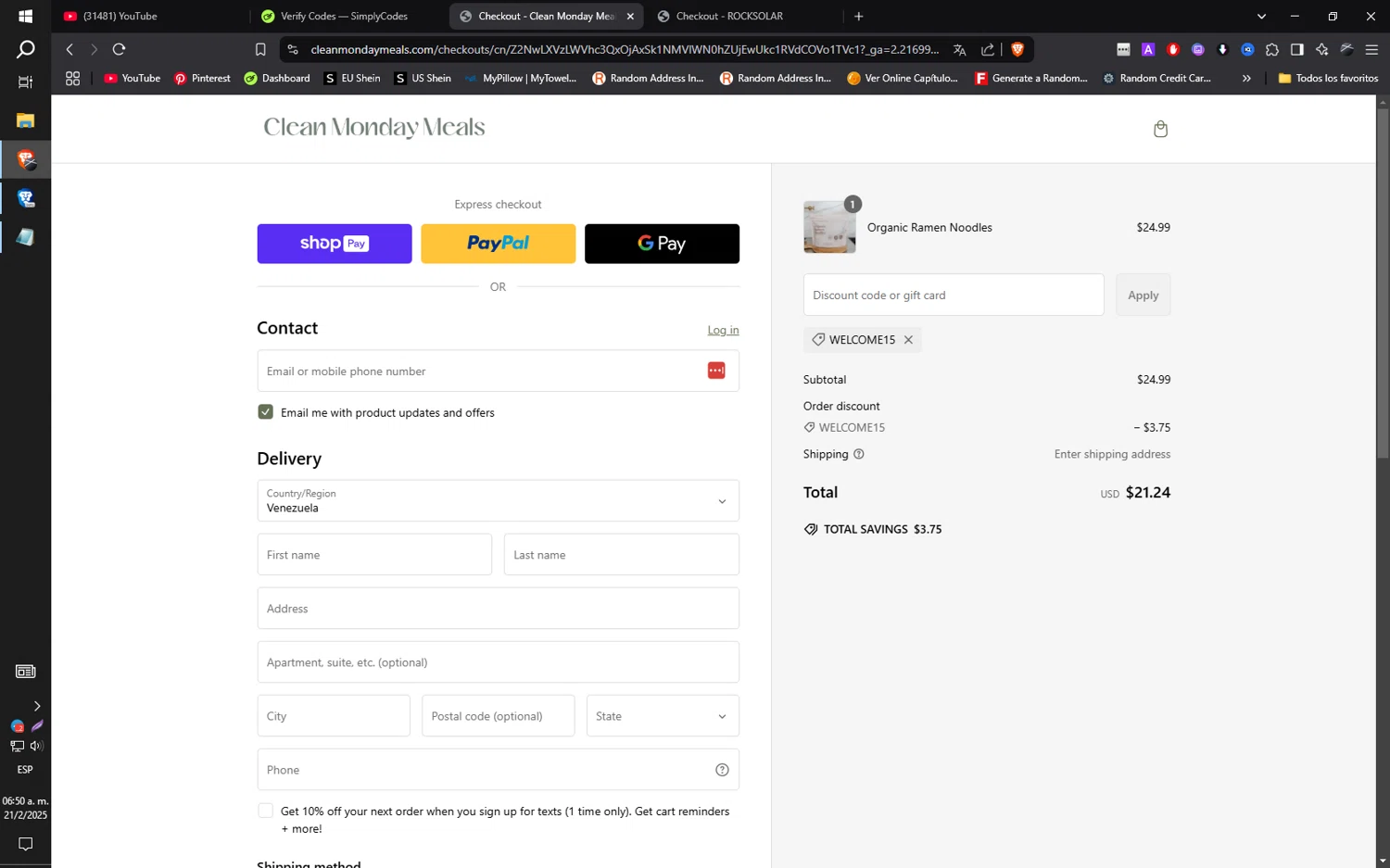1390x868 pixels.
Task: Remove the WELCOME15 discount code
Action: (908, 340)
